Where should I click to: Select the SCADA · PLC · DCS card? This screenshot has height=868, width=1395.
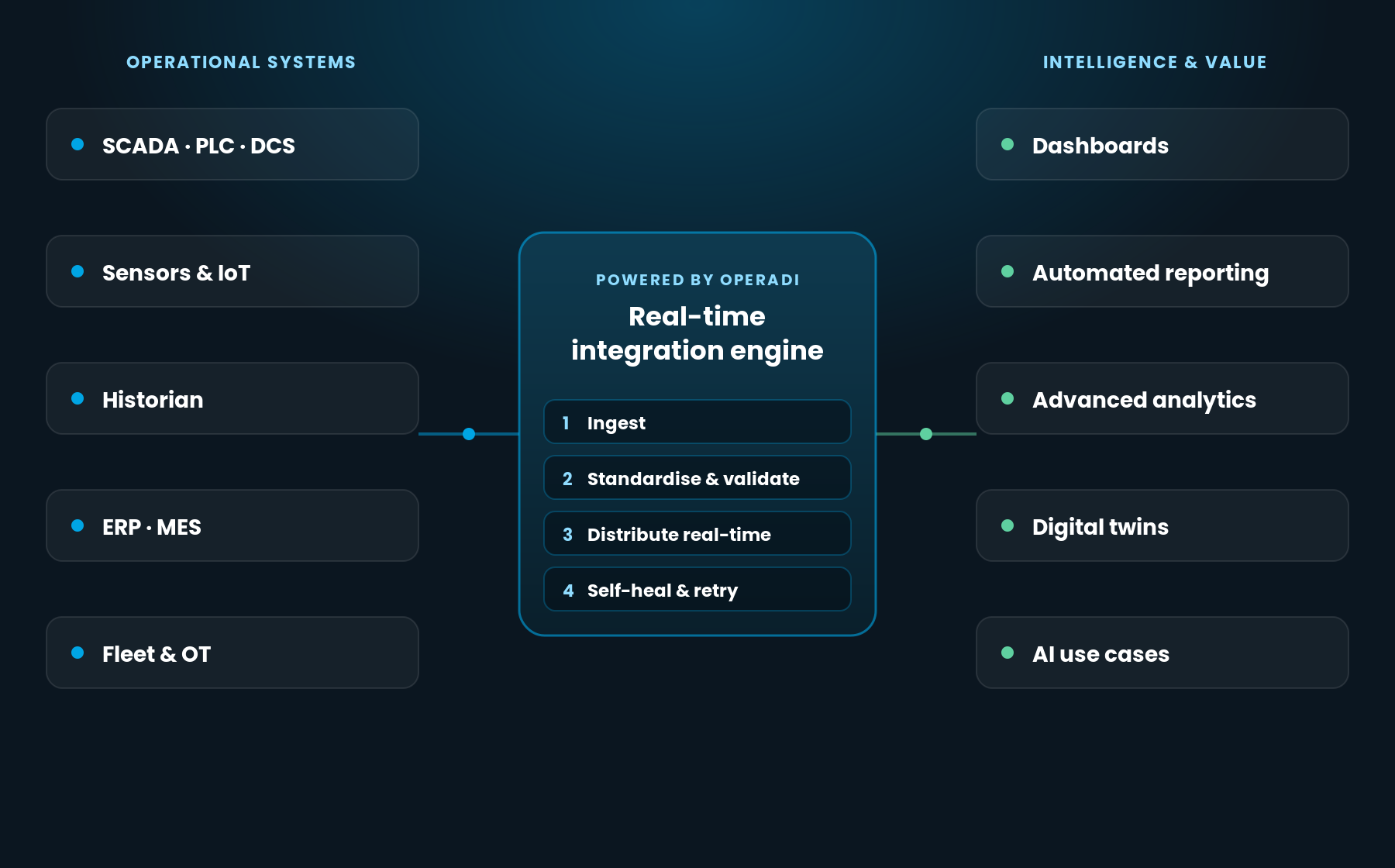tap(232, 144)
